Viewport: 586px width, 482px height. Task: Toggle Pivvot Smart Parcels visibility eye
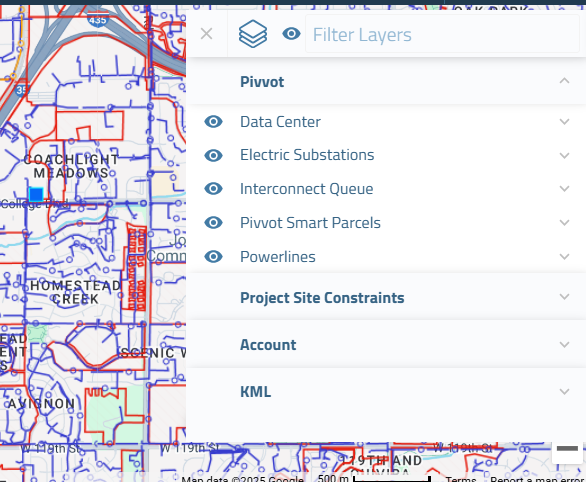click(x=213, y=223)
